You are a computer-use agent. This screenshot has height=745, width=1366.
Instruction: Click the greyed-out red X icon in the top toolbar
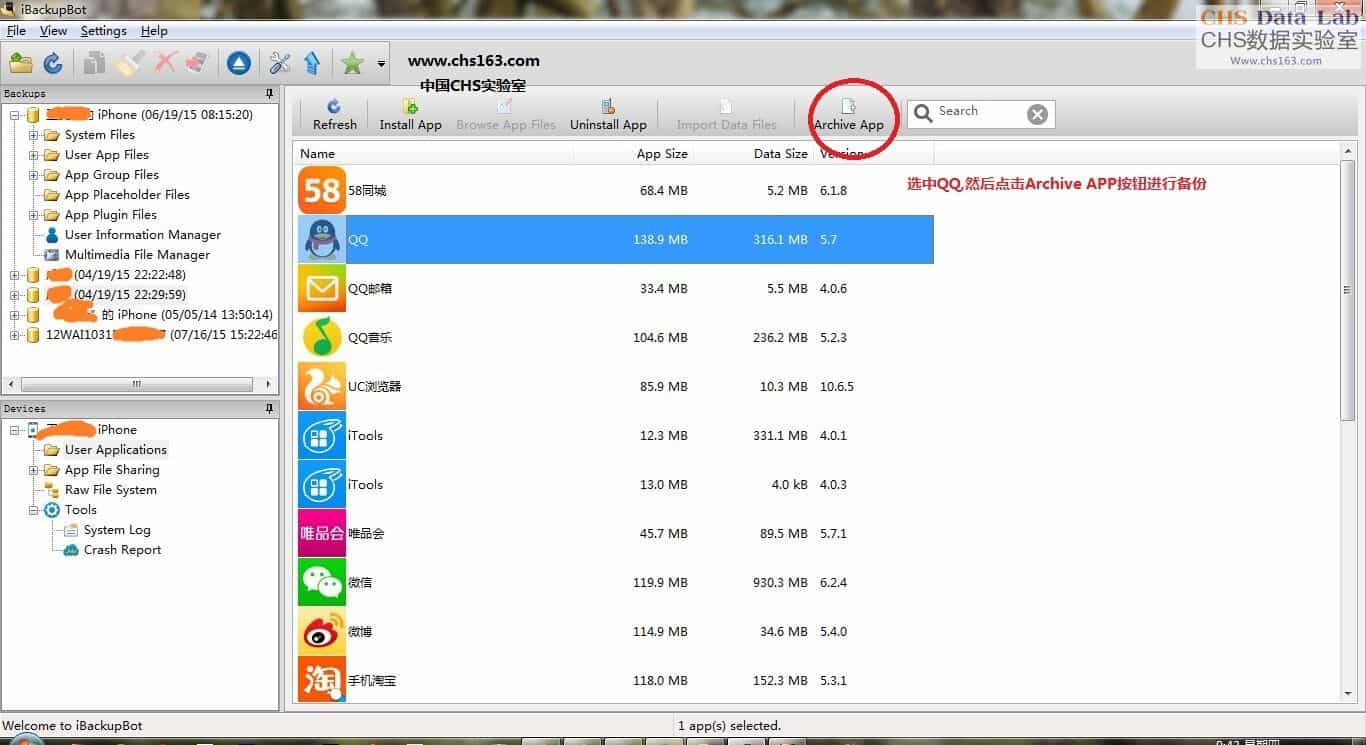point(165,63)
